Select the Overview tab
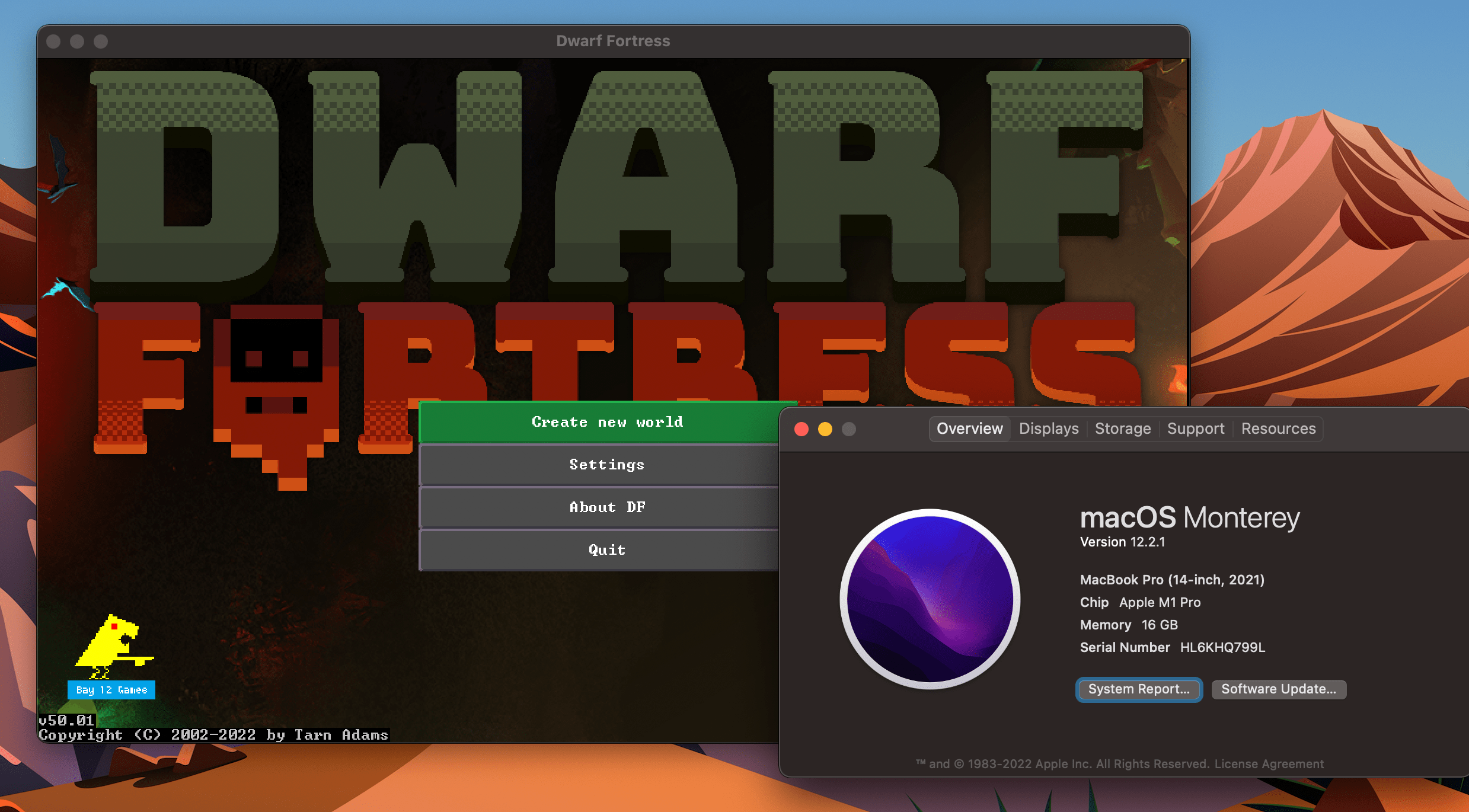Viewport: 1469px width, 812px height. click(969, 429)
